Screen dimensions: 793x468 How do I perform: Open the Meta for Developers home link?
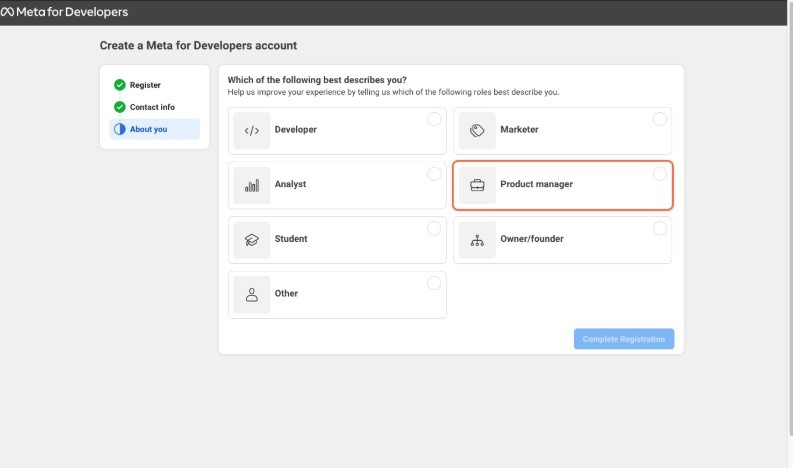pyautogui.click(x=64, y=12)
